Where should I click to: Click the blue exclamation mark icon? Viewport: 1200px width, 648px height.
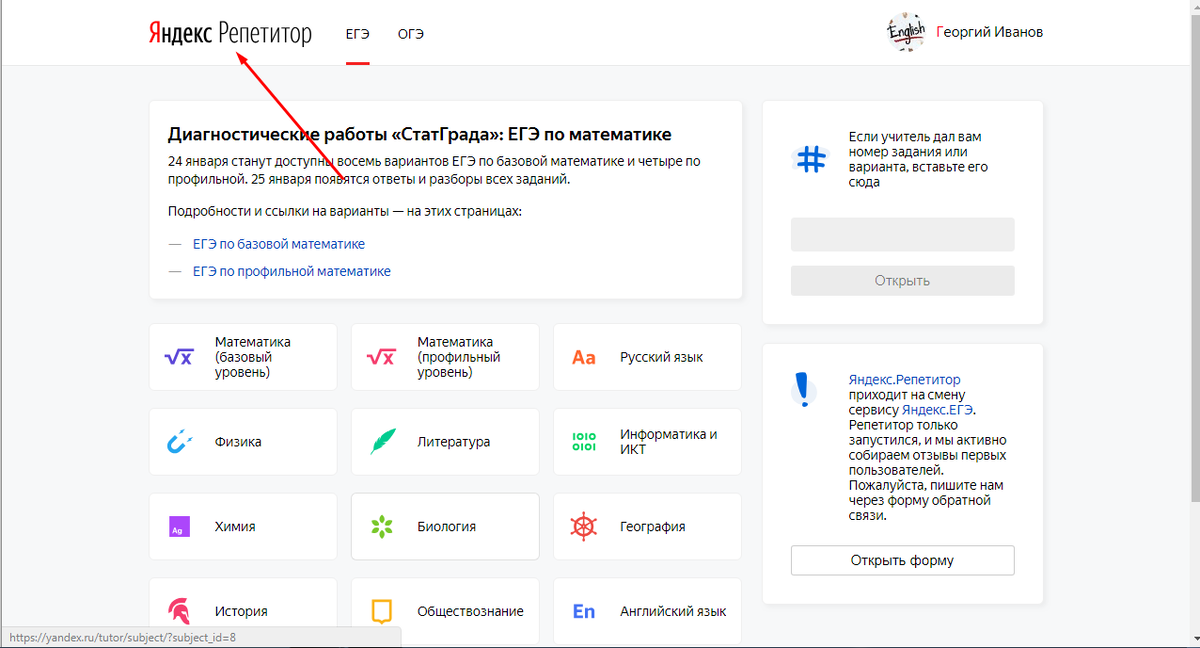tap(801, 388)
